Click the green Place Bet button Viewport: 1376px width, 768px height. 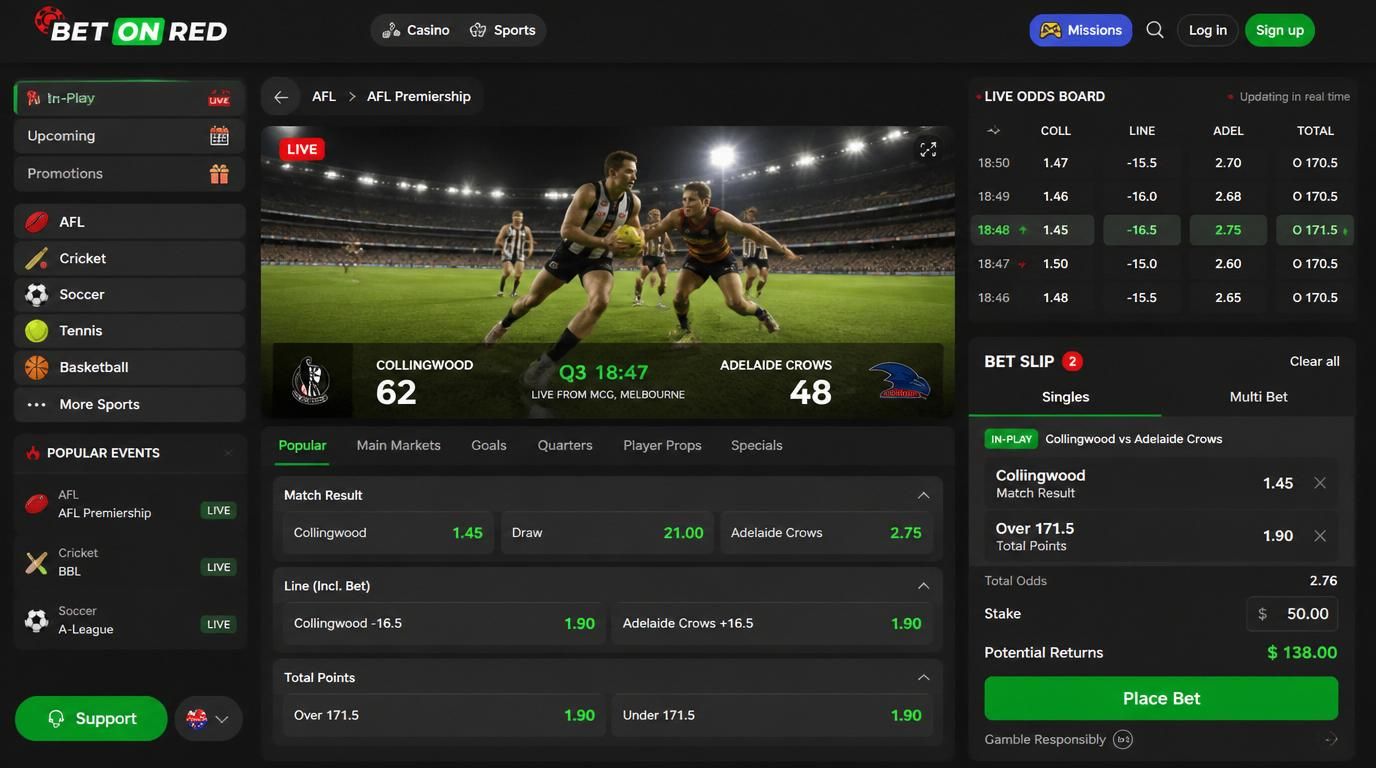(1161, 699)
